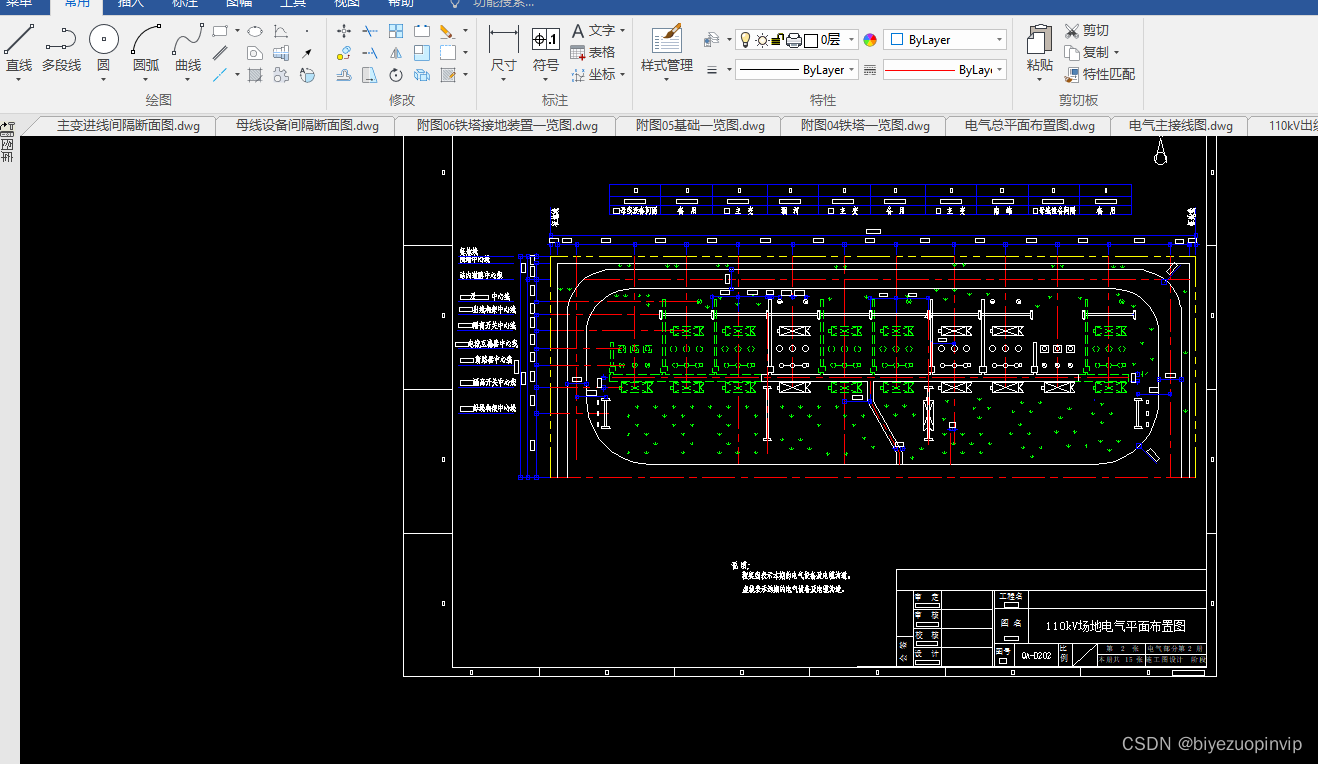The height and width of the screenshot is (764, 1318).
Task: Switch to 电气主接线图.dwg tab
Action: point(1181,126)
